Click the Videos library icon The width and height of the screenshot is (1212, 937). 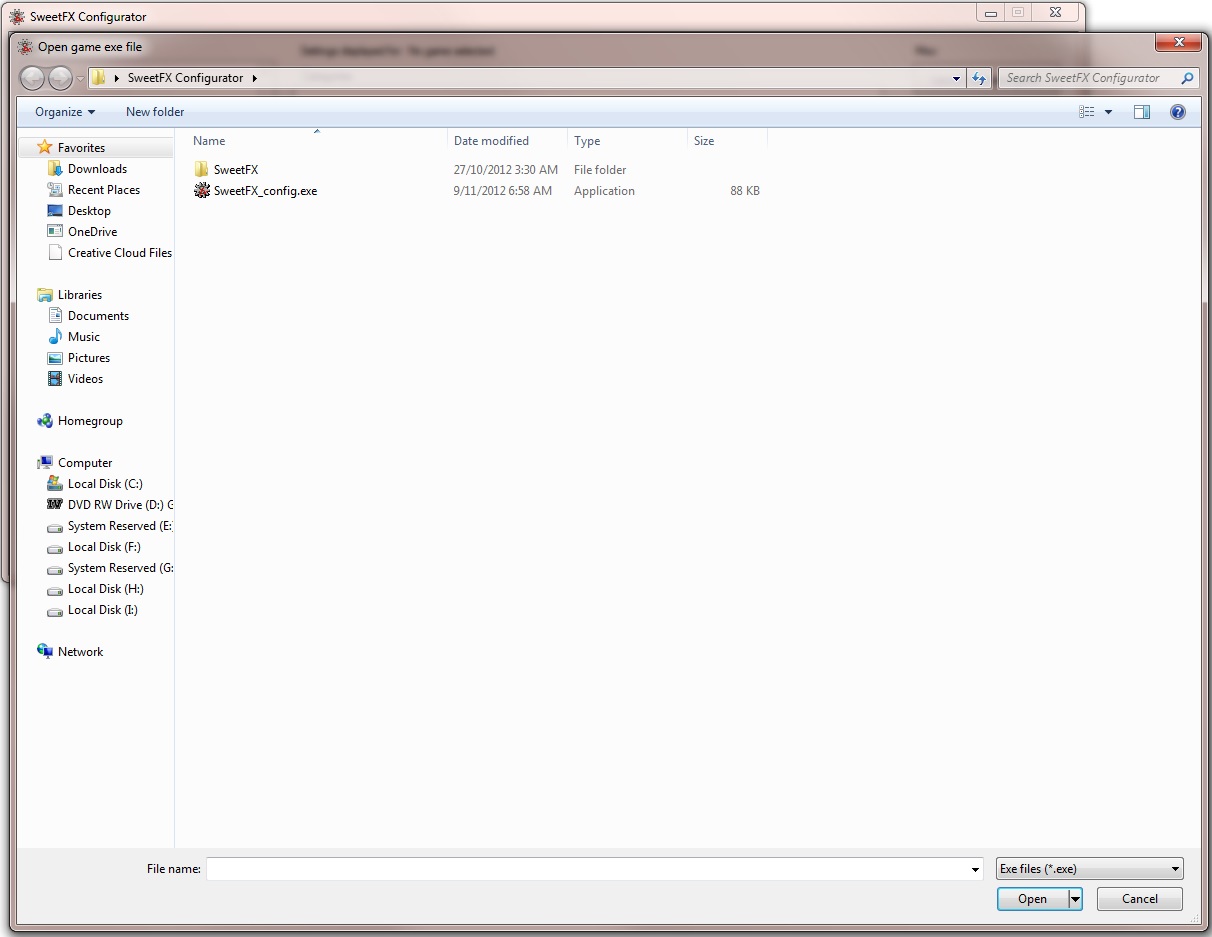[x=56, y=379]
